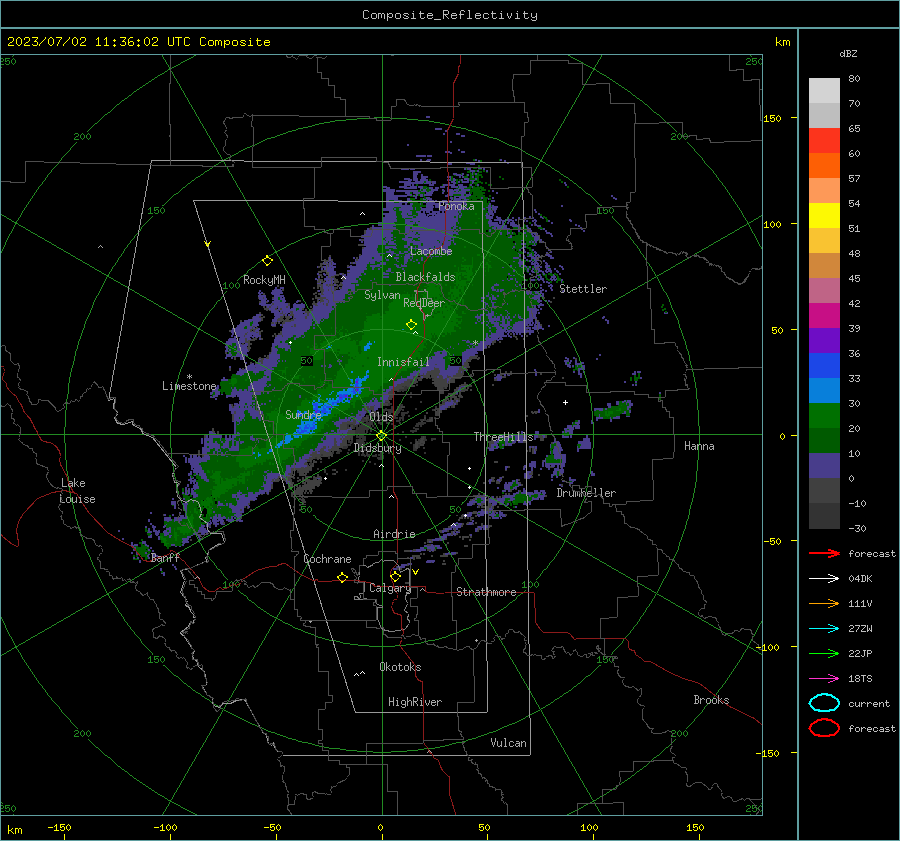Click the Blackfalds town label
This screenshot has width=900, height=841.
(425, 277)
